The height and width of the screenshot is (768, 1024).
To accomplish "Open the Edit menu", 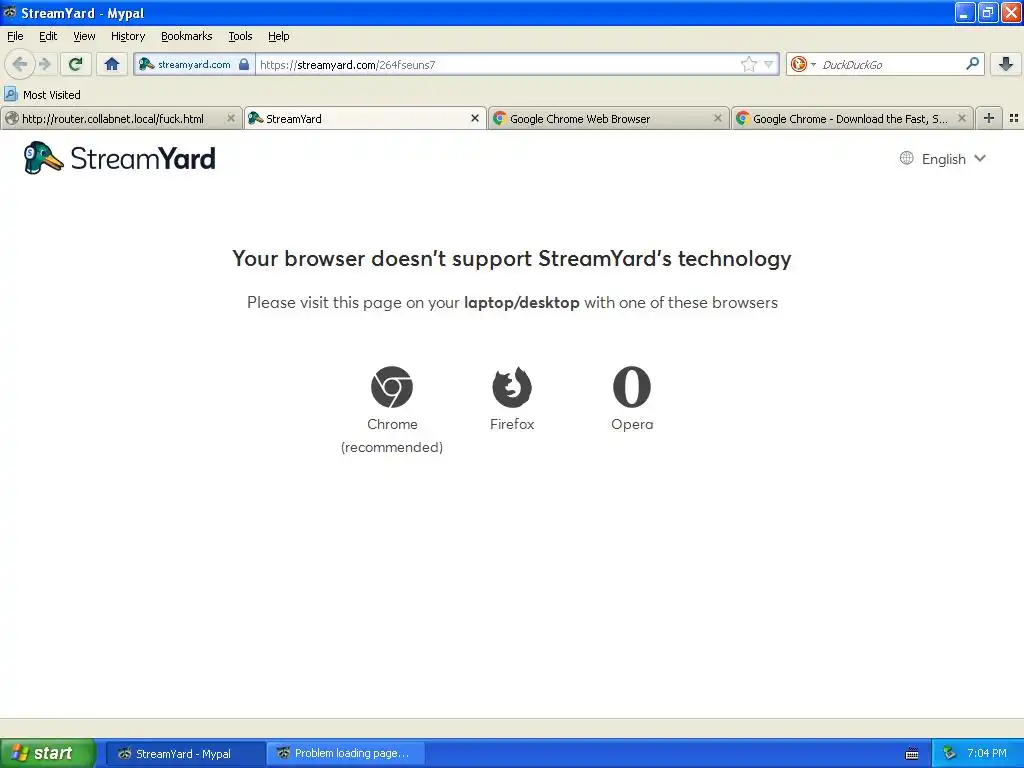I will click(x=48, y=36).
